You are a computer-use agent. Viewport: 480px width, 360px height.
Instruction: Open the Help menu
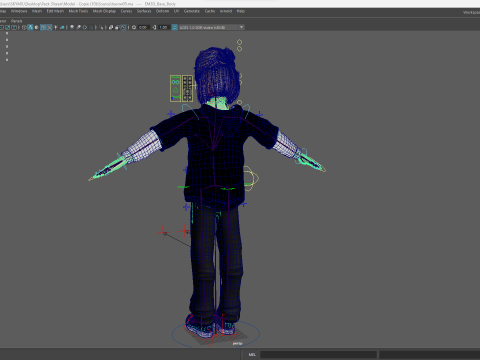point(241,11)
